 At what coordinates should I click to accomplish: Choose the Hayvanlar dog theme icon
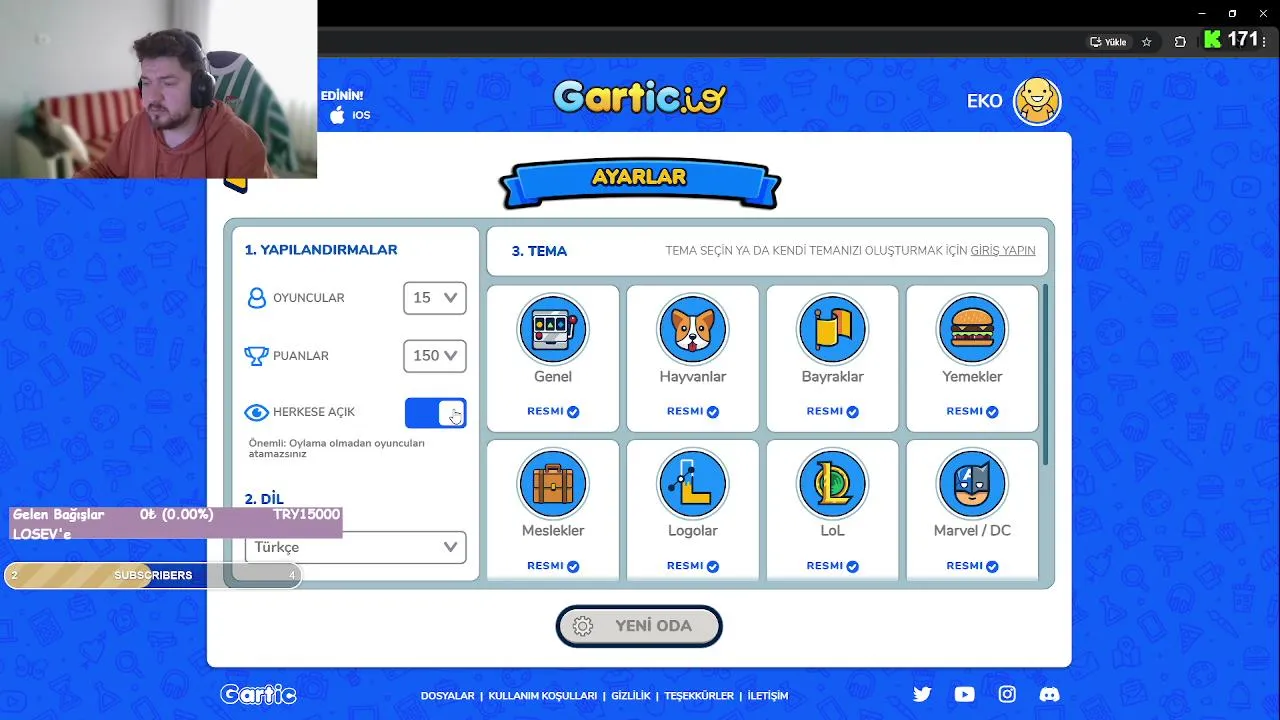tap(693, 329)
